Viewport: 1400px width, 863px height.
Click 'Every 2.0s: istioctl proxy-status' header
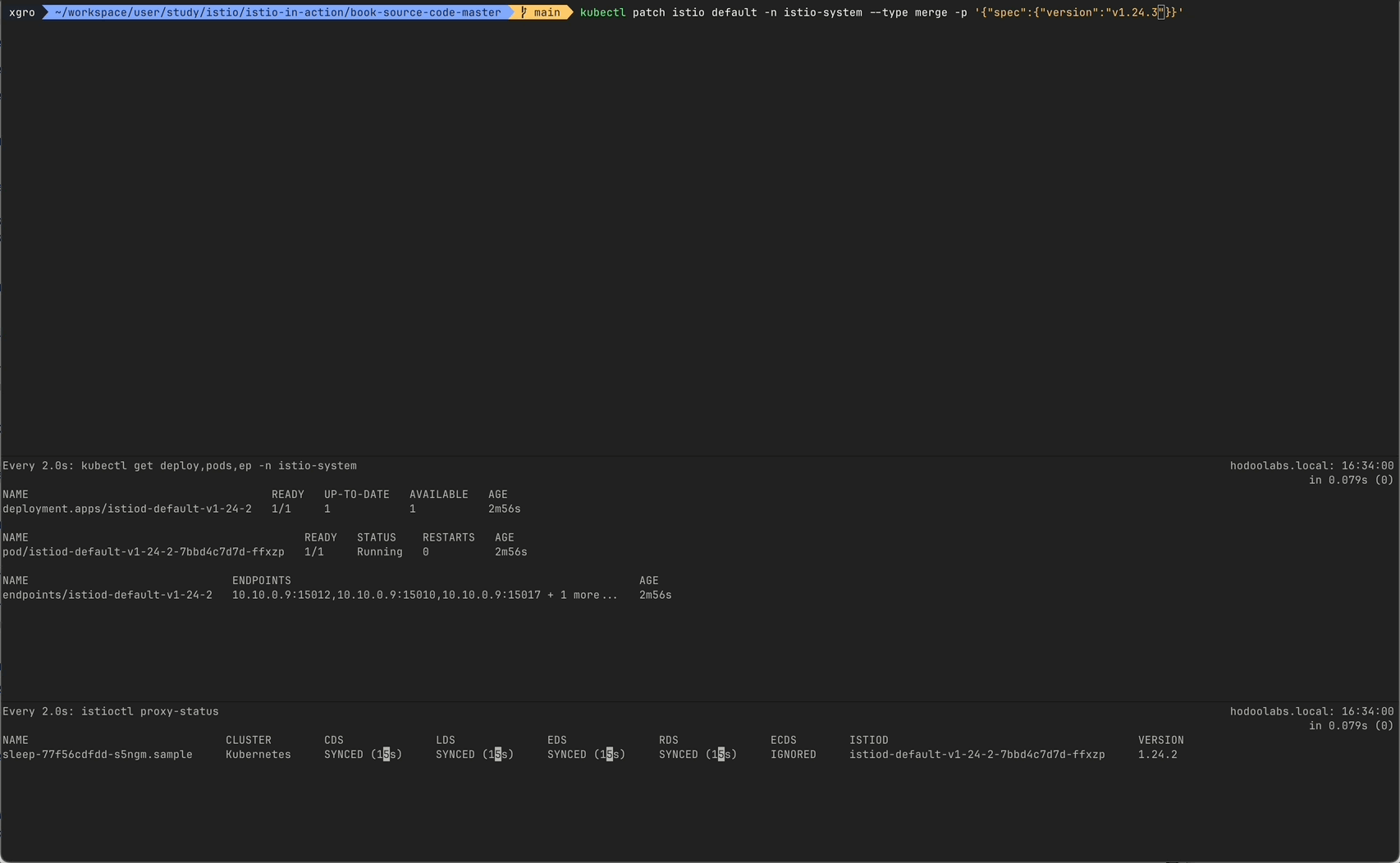(111, 711)
